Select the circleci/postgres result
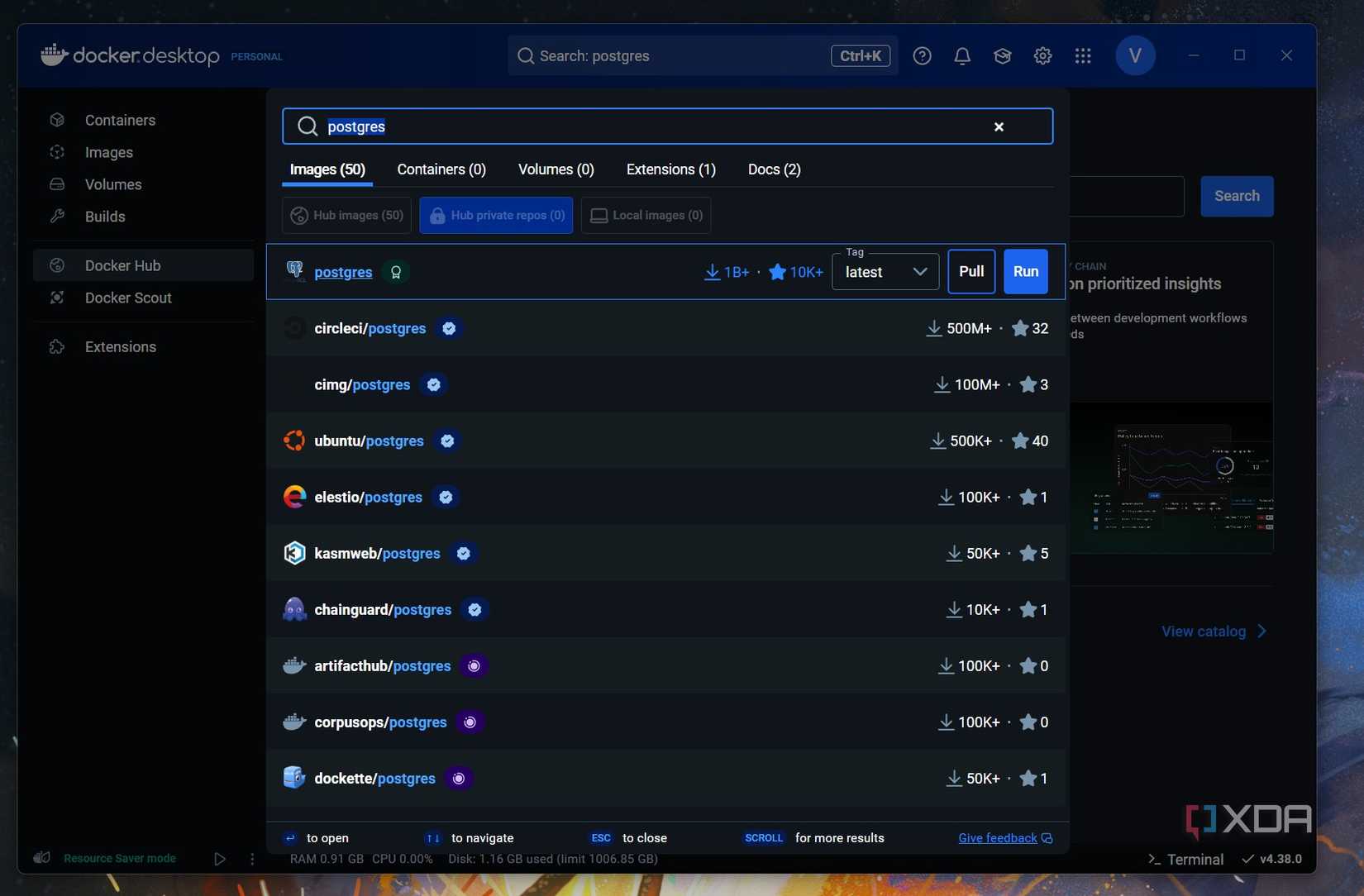The width and height of the screenshot is (1364, 896). 665,328
